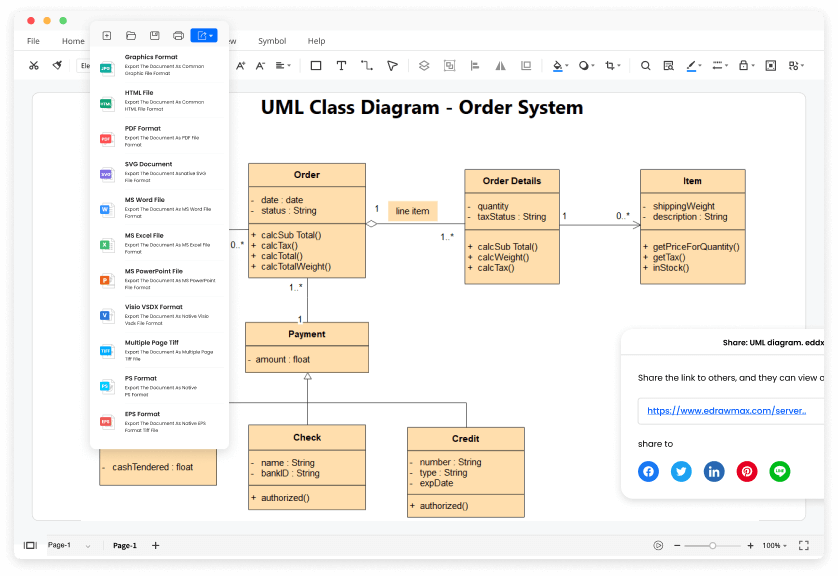
Task: Zoom in with the plus button
Action: (750, 546)
